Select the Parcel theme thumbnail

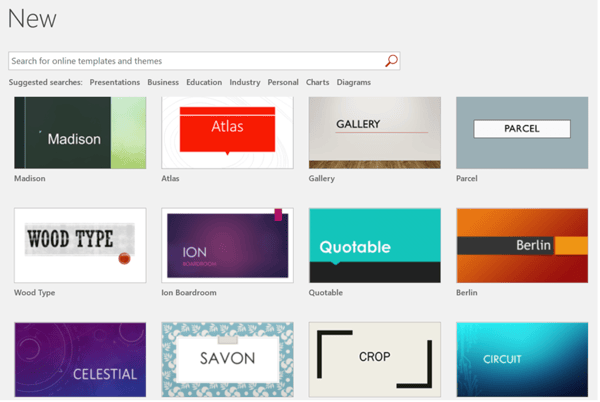point(522,133)
